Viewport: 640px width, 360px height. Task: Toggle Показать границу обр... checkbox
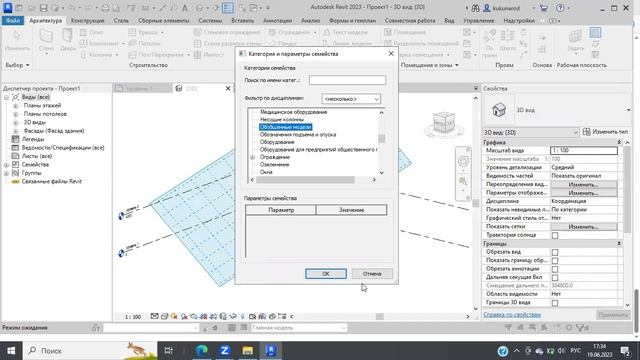click(x=555, y=261)
